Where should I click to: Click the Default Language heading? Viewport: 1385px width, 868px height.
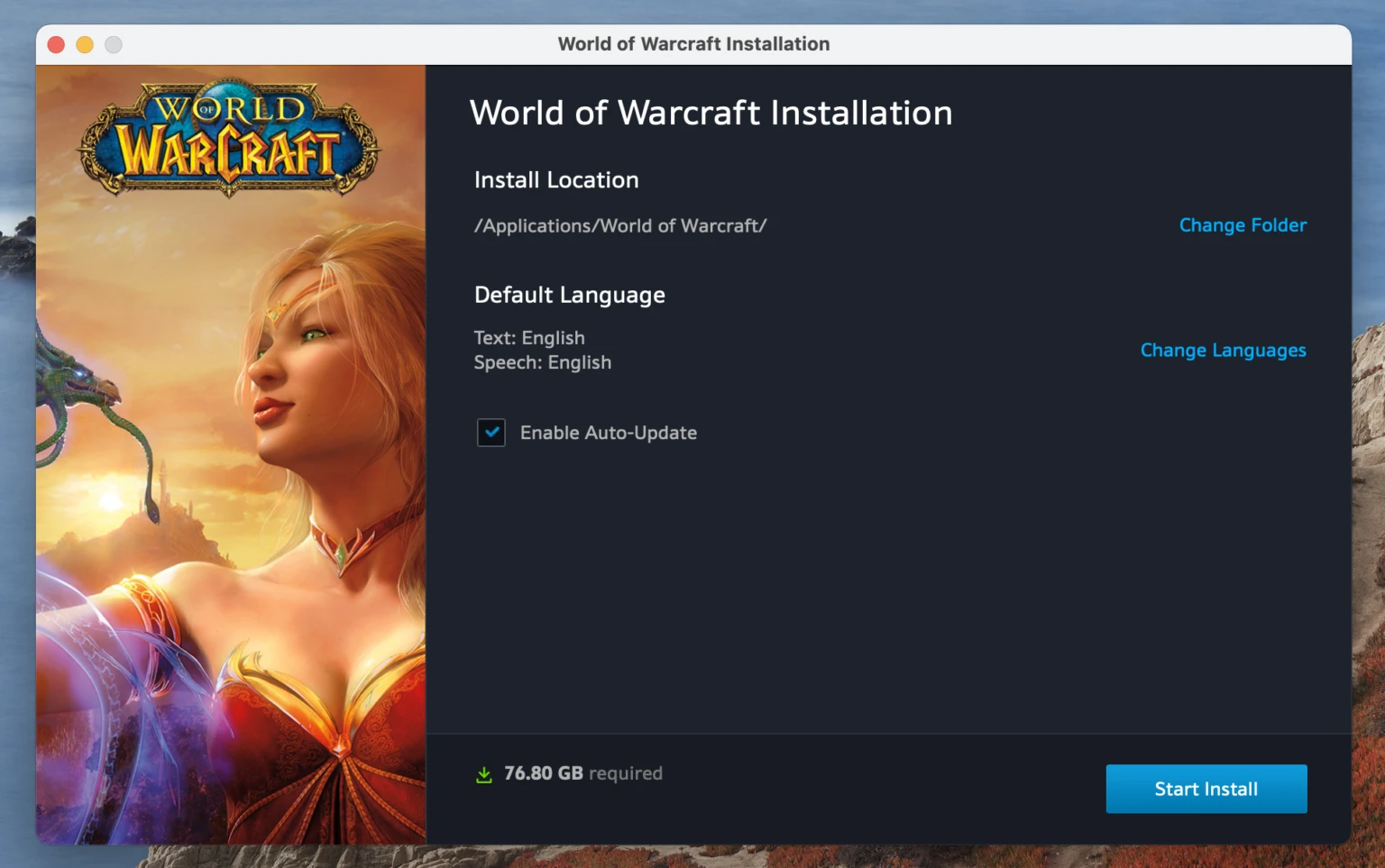pos(570,296)
